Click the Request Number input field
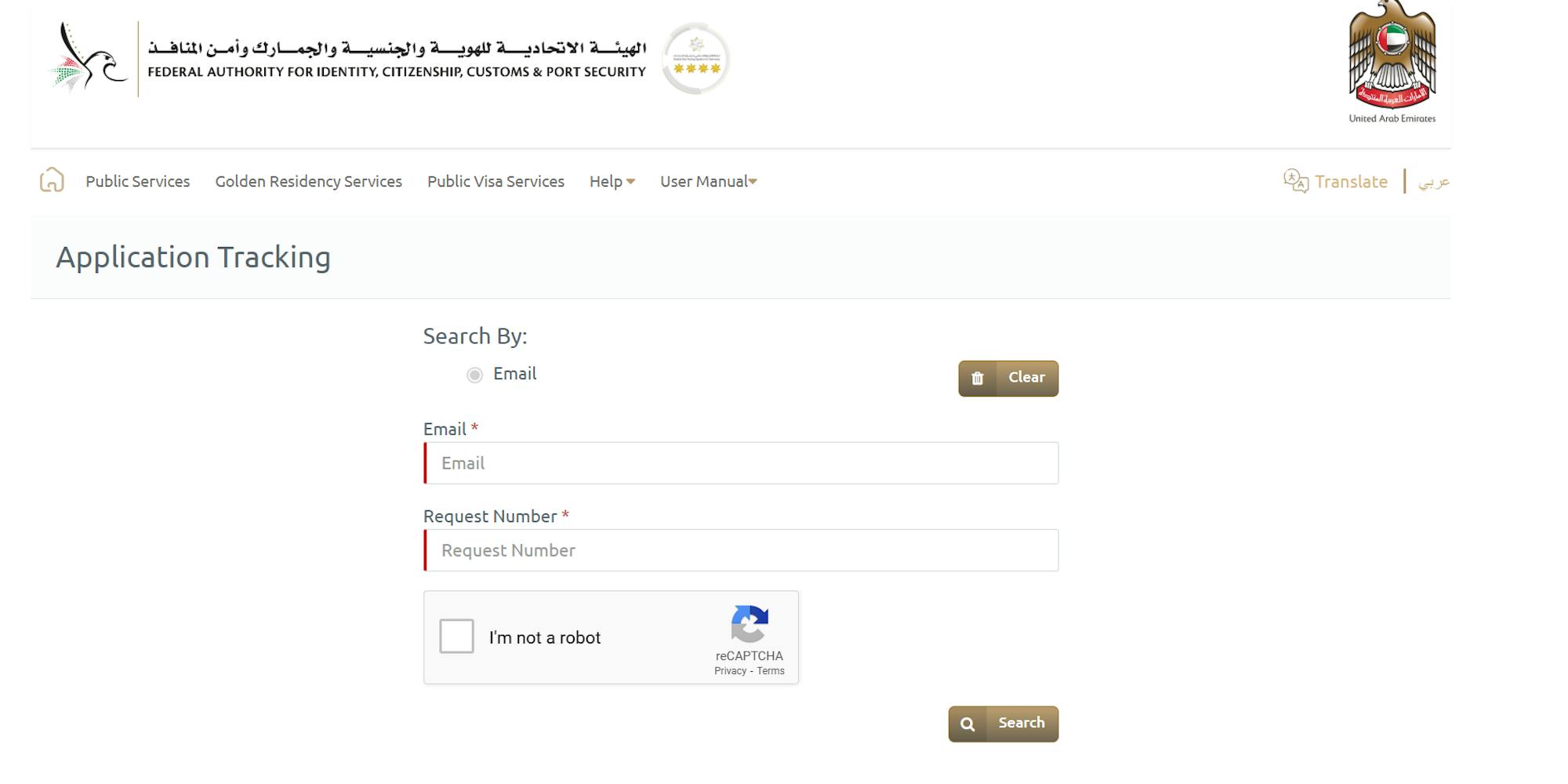This screenshot has width=1568, height=784. (x=741, y=550)
